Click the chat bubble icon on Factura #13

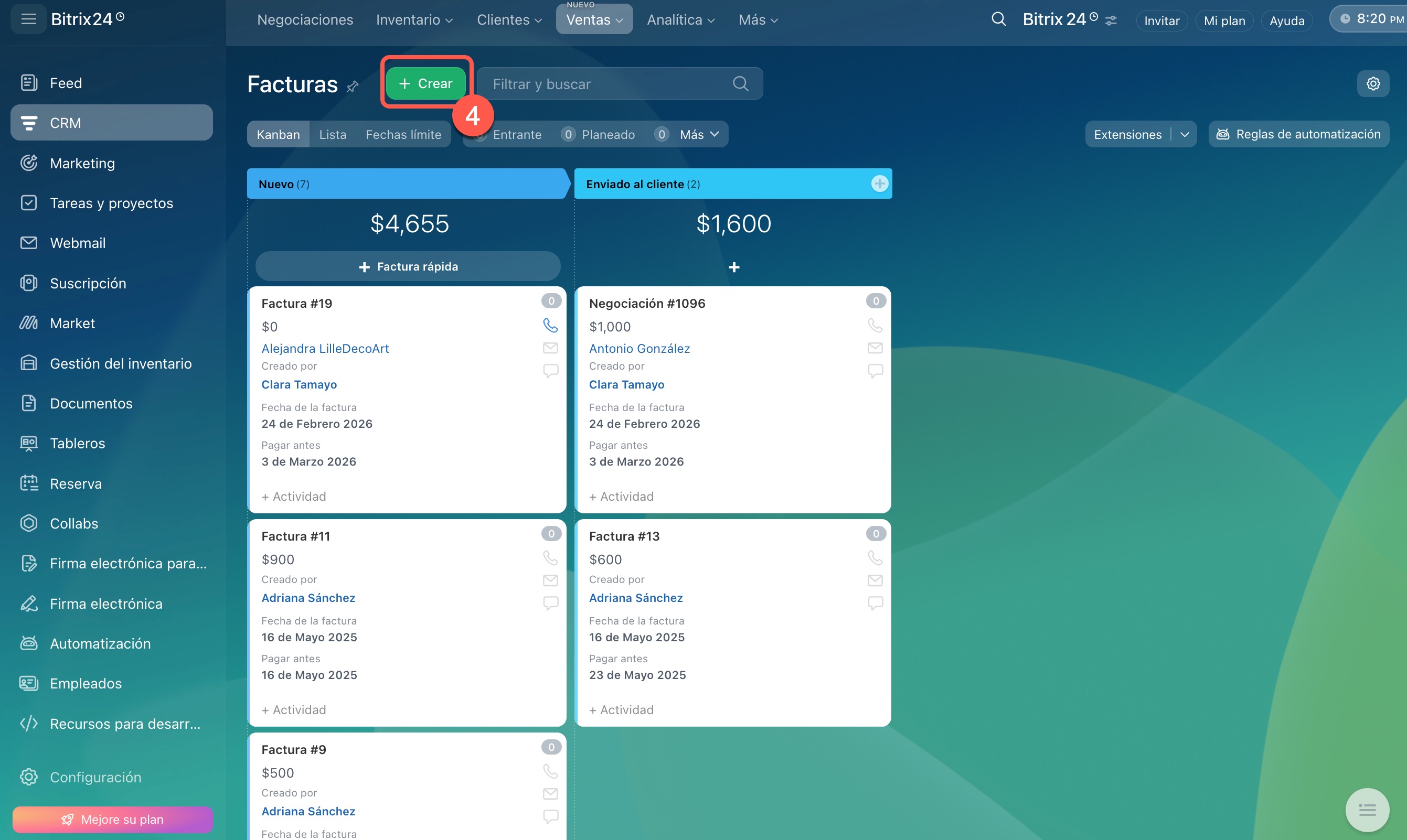875,603
